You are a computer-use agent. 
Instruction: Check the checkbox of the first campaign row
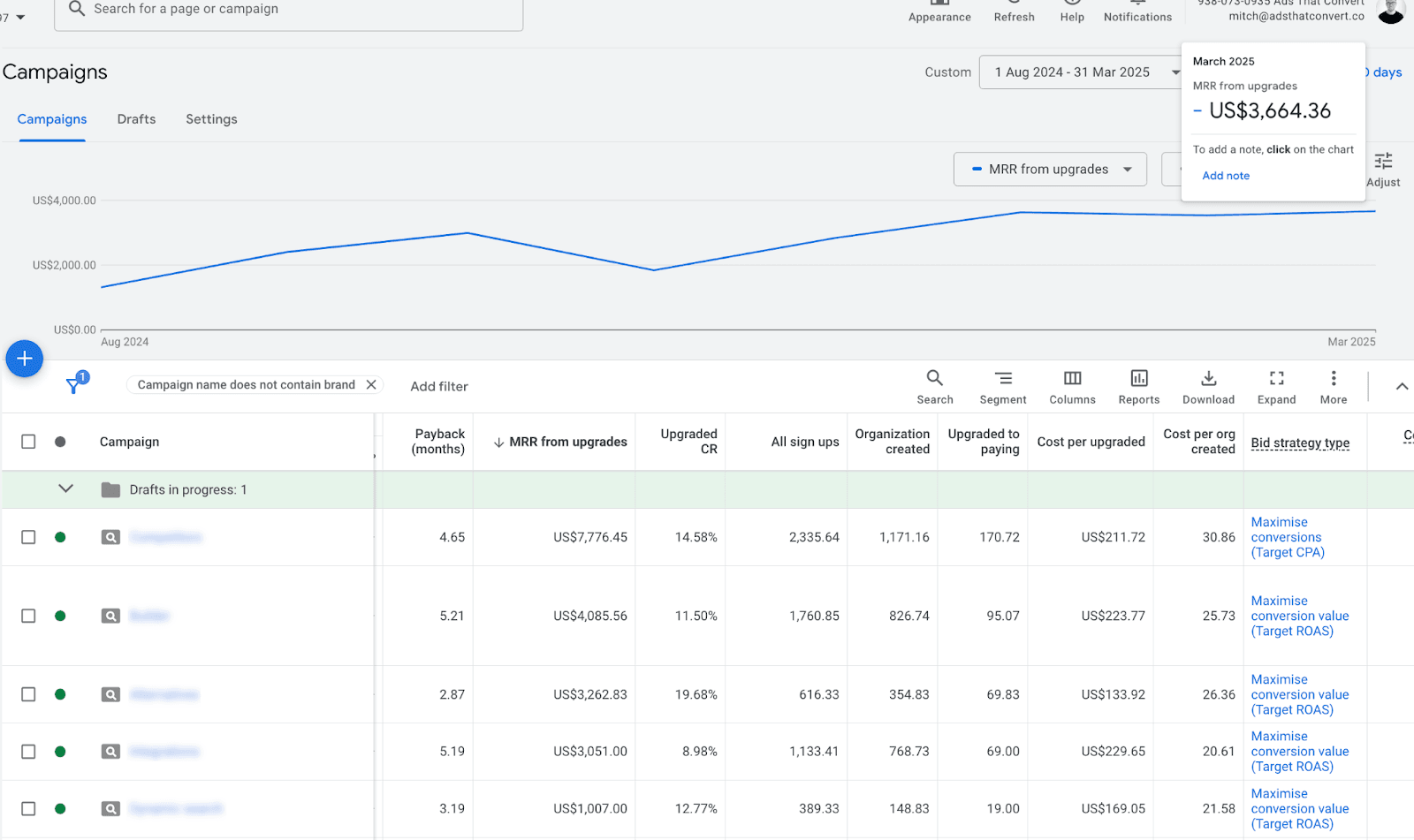coord(27,536)
